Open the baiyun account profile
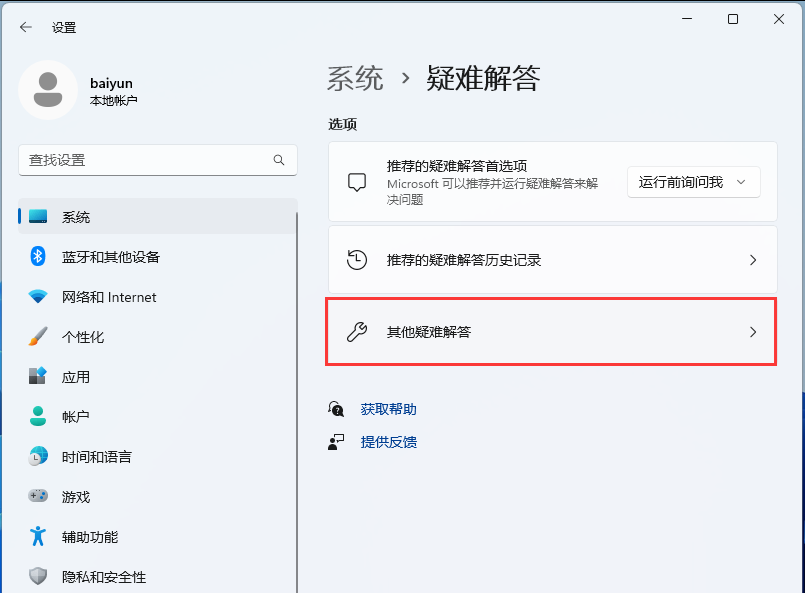The image size is (805, 593). click(x=90, y=90)
